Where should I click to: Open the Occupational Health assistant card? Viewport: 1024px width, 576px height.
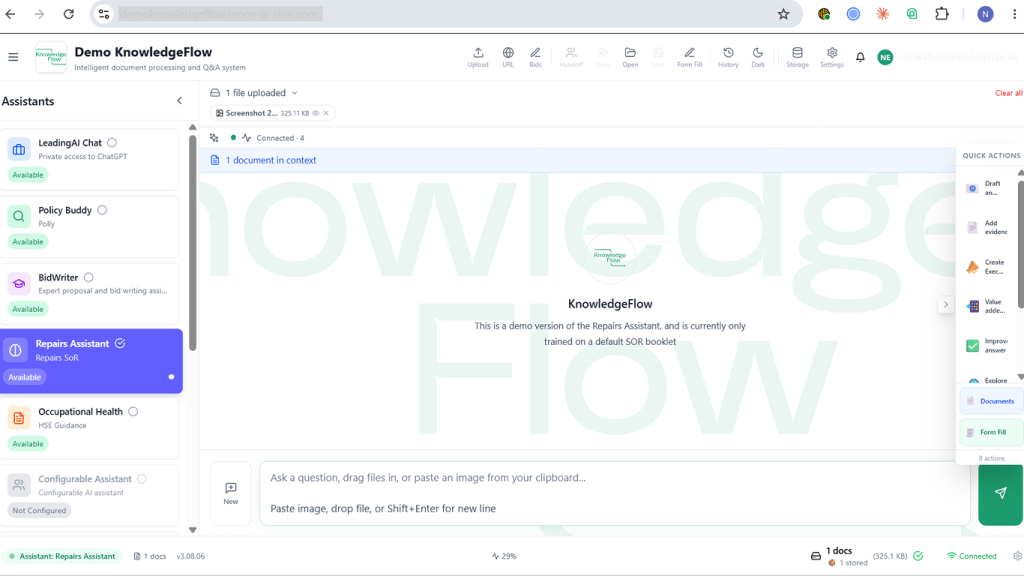point(89,428)
